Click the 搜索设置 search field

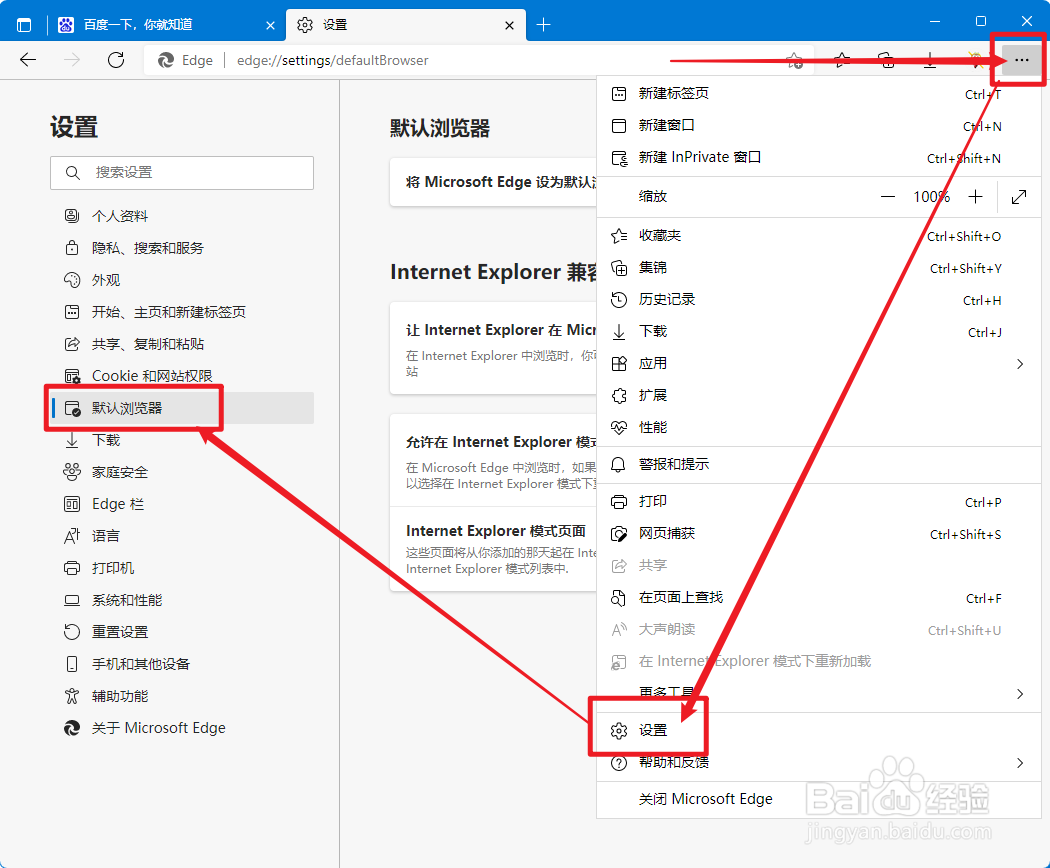(182, 173)
